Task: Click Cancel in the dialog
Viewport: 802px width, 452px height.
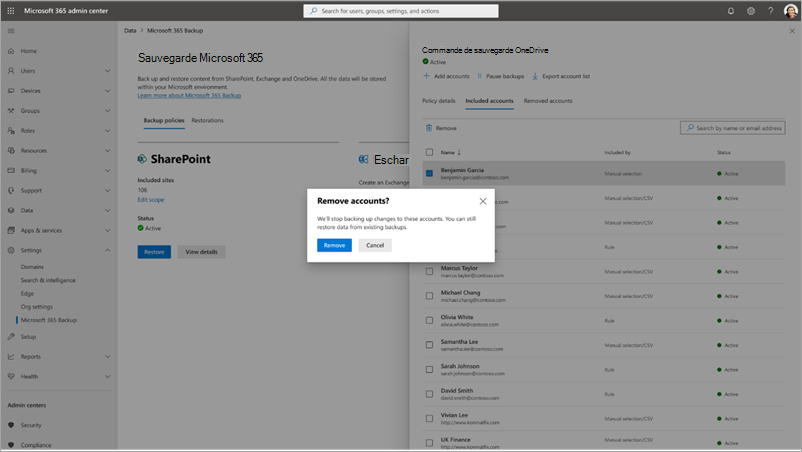Action: coord(374,246)
